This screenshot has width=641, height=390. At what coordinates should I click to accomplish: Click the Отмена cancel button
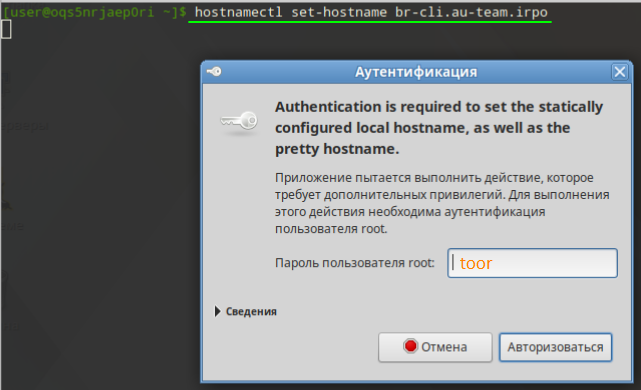point(435,347)
